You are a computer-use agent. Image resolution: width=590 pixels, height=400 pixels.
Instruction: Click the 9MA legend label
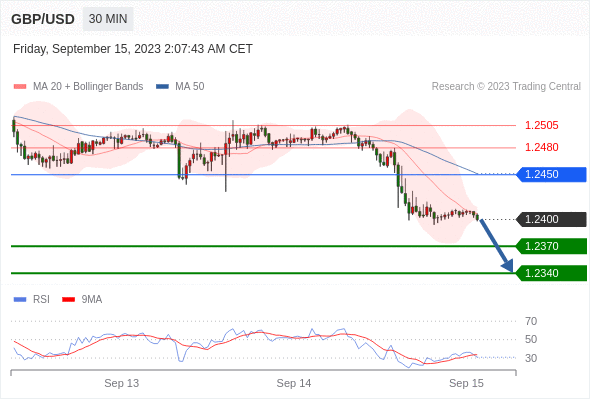coord(92,300)
